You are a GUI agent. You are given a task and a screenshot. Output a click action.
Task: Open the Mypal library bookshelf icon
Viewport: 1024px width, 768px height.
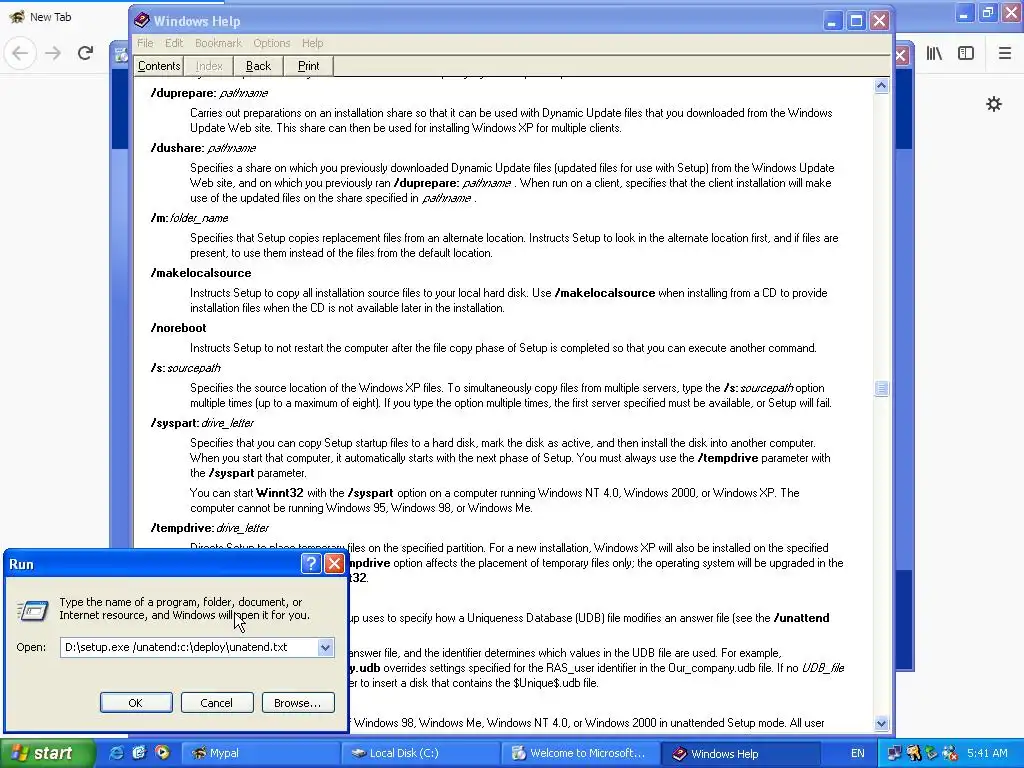coord(934,53)
